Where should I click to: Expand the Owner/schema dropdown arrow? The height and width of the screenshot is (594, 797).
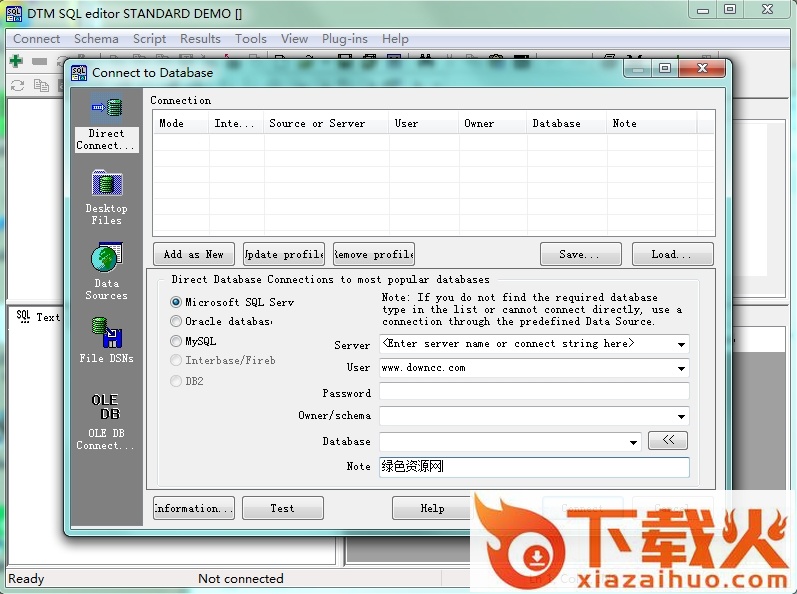pyautogui.click(x=681, y=417)
